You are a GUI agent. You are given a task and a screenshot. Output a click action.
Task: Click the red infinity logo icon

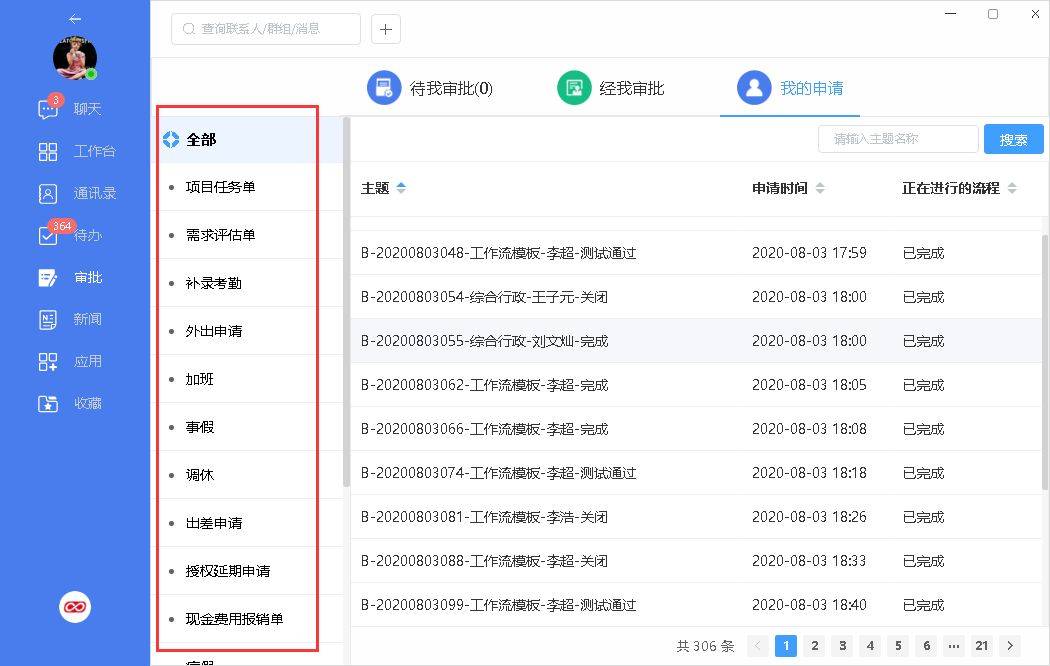(75, 606)
